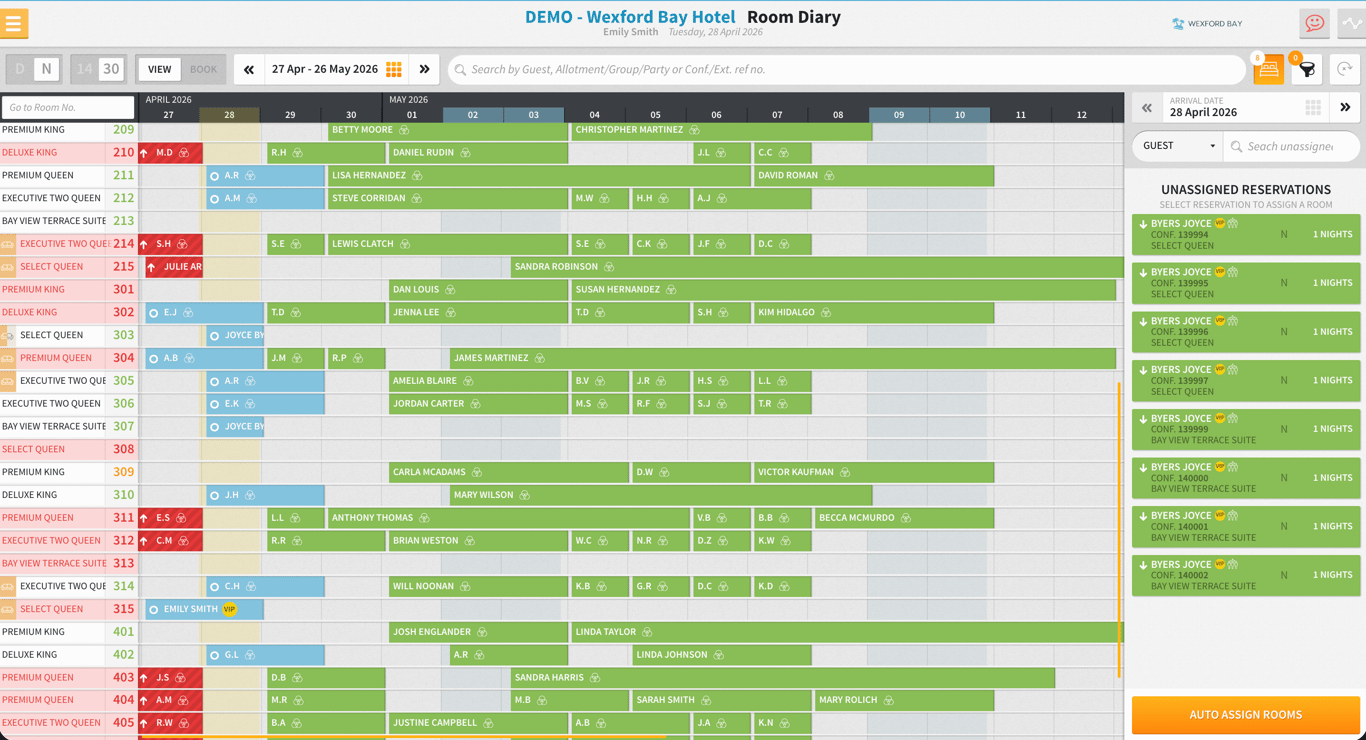Click VIP badge on Emily Smith booking
Image resolution: width=1366 pixels, height=740 pixels.
pyautogui.click(x=230, y=609)
